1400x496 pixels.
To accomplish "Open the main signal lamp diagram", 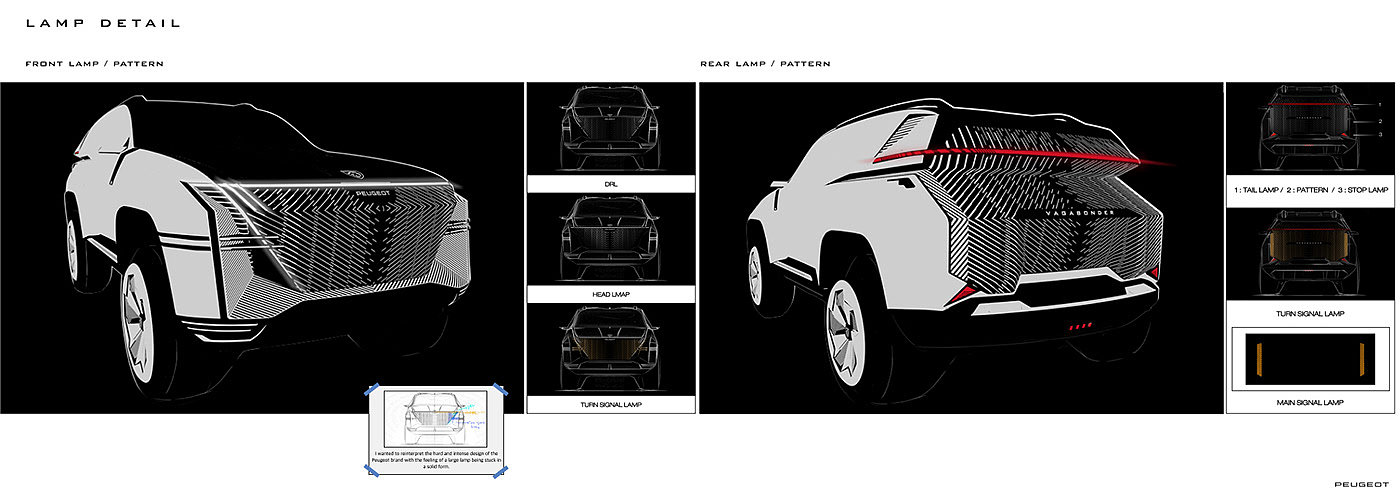I will [1310, 360].
